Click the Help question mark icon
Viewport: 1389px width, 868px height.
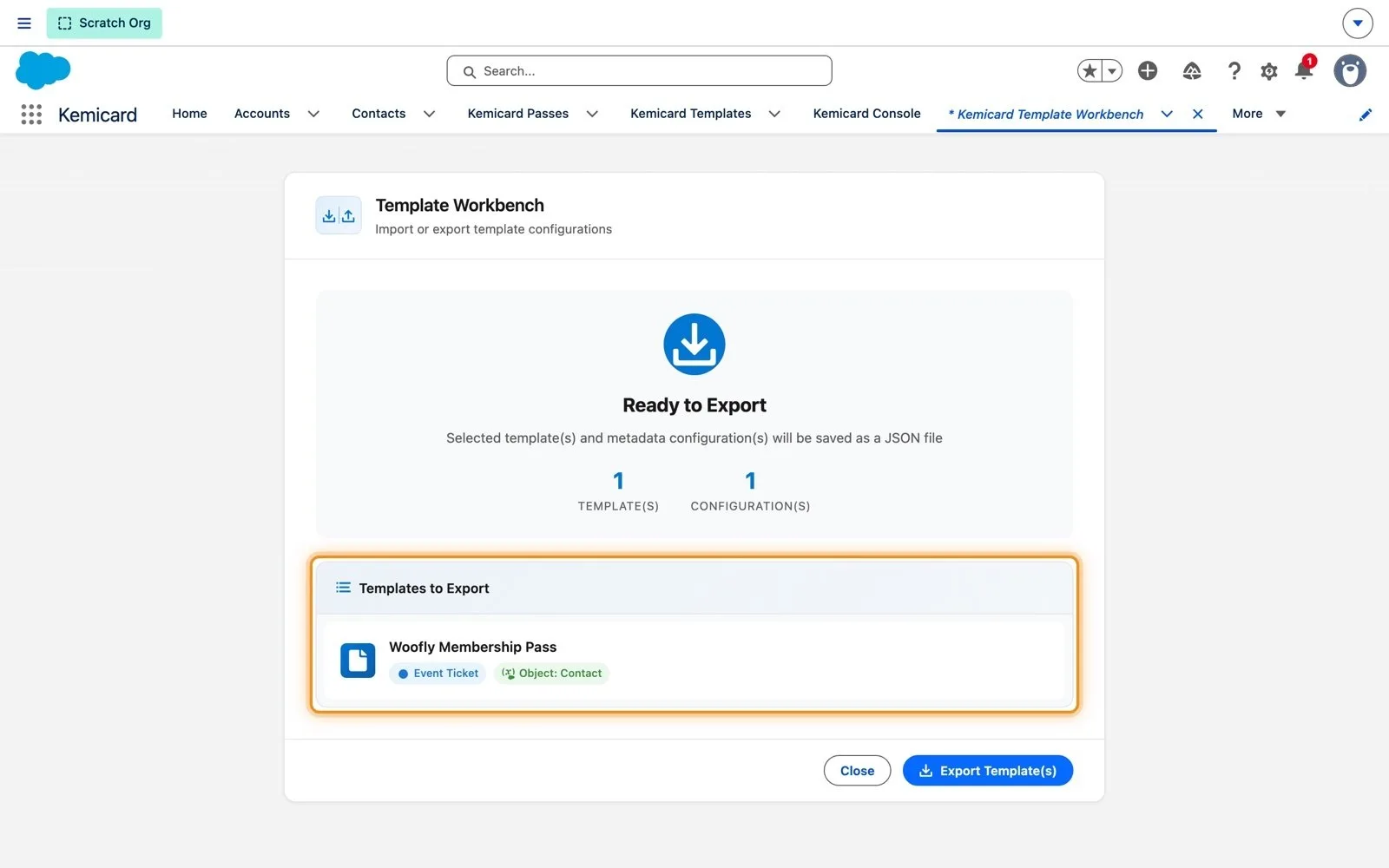[1234, 71]
